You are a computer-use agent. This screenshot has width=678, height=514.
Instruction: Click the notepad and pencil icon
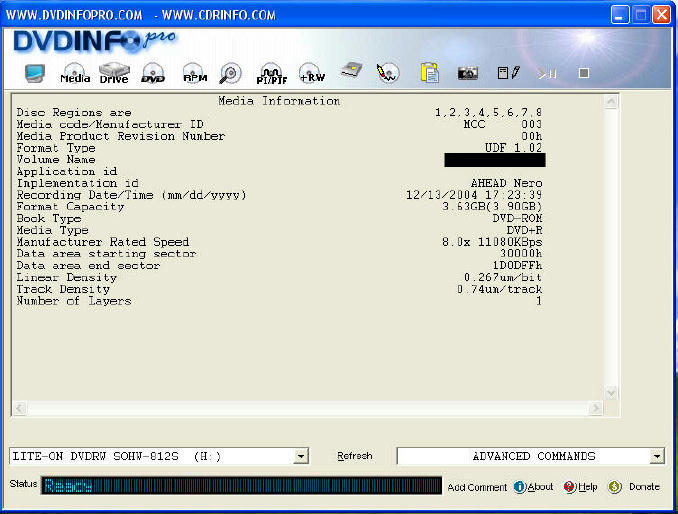(x=508, y=73)
